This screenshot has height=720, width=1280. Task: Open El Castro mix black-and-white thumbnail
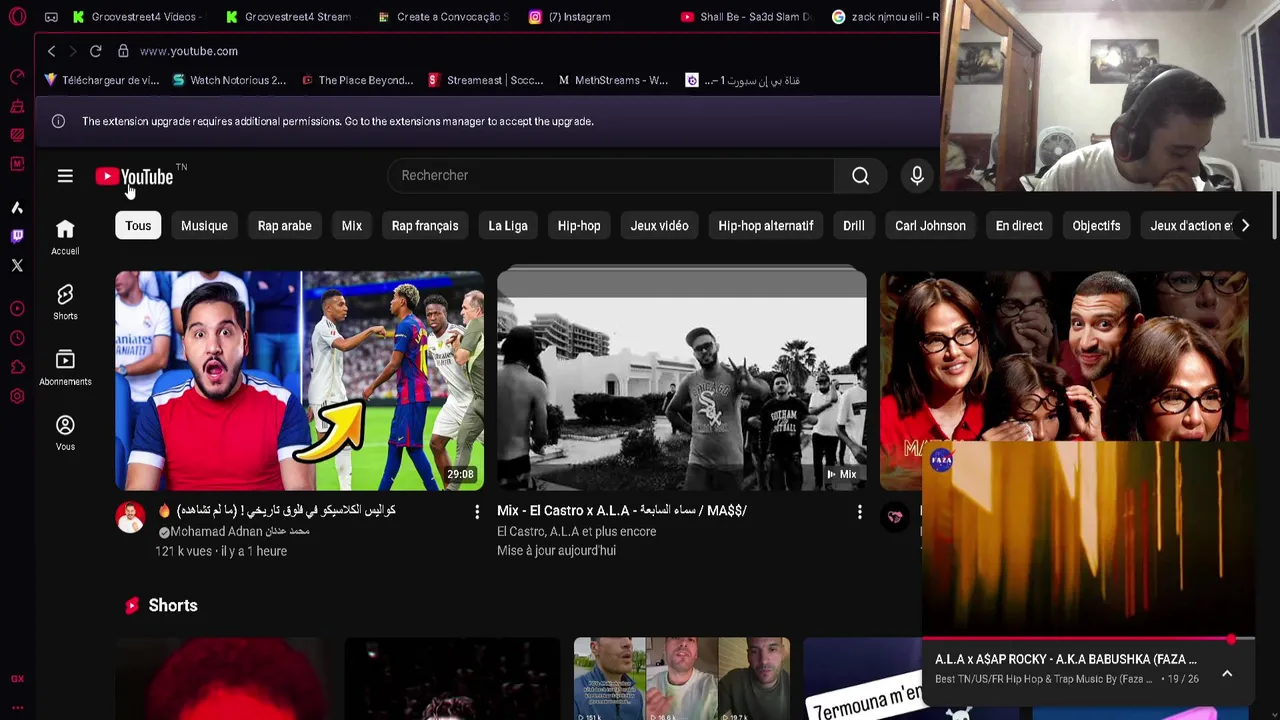pos(682,380)
